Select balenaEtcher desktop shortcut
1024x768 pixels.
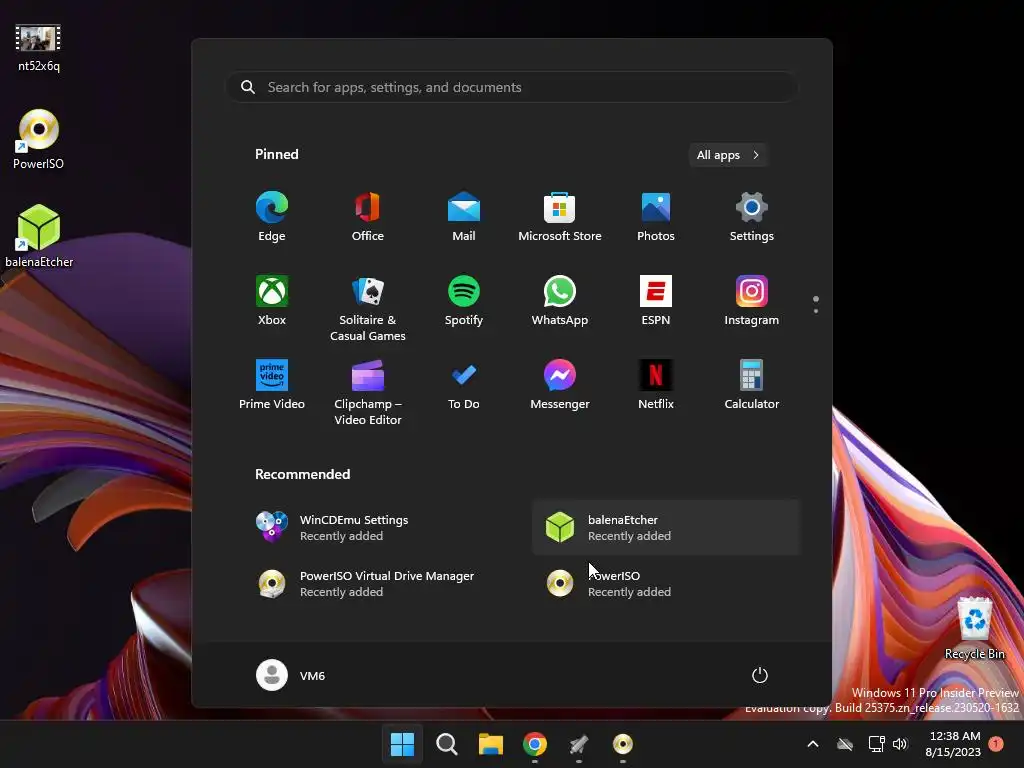click(39, 236)
